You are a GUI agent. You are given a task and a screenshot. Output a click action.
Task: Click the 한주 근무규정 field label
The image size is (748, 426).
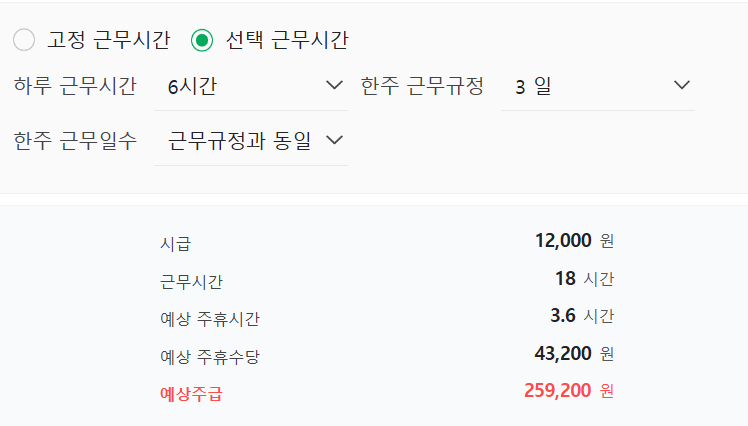[x=422, y=86]
